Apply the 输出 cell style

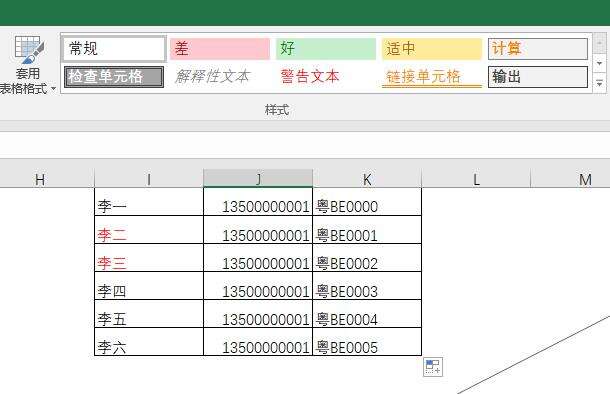point(538,77)
